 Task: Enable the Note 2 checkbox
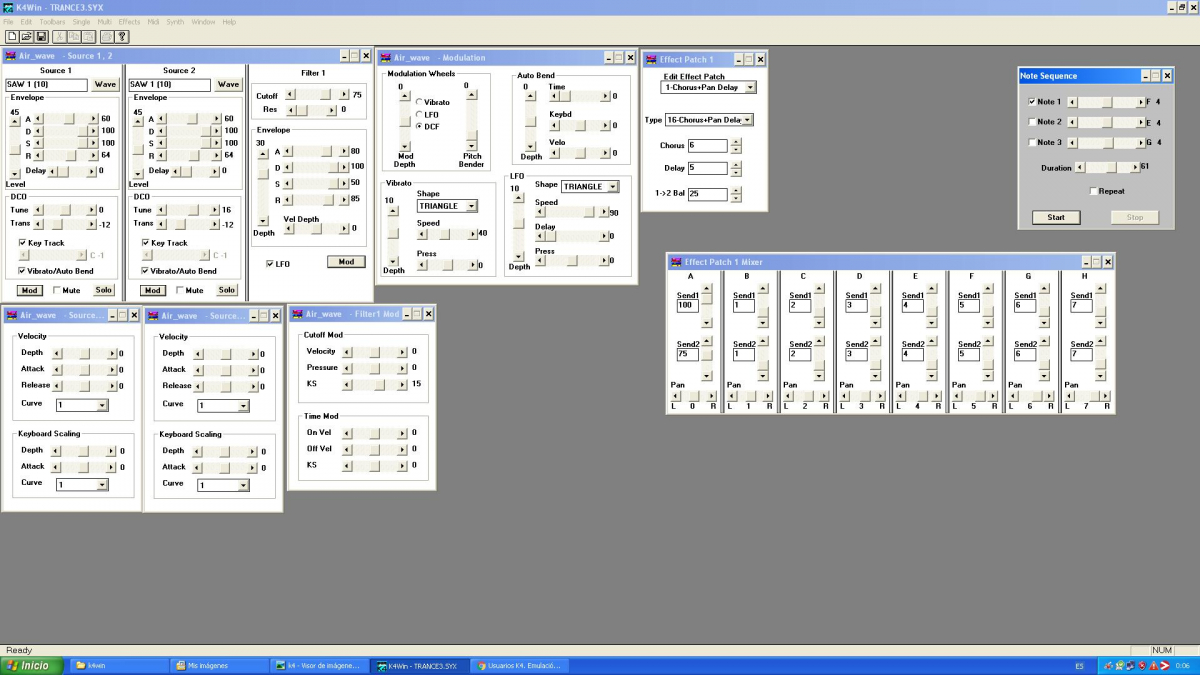tap(1032, 122)
